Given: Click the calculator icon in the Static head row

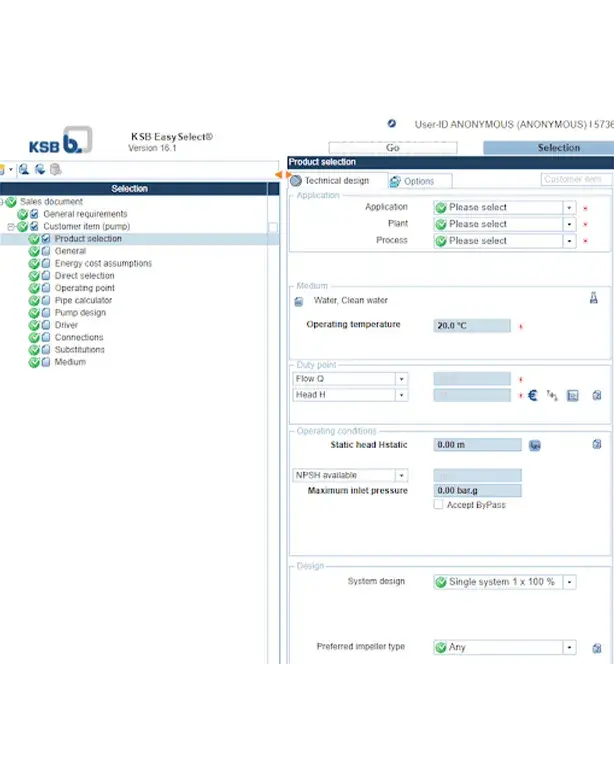Looking at the screenshot, I should click(597, 444).
